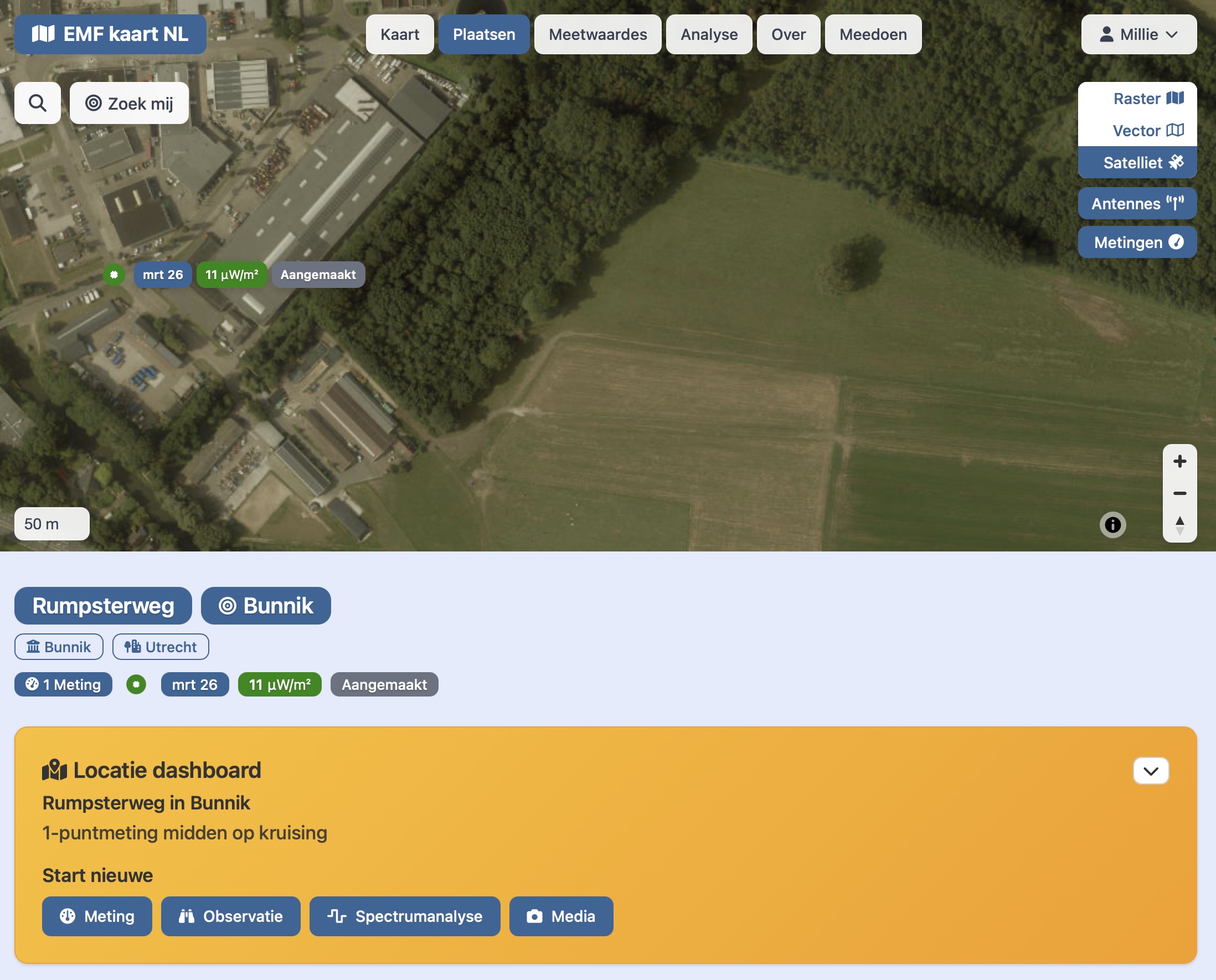This screenshot has width=1216, height=980.
Task: Reset map orientation with compass arrow
Action: click(1179, 525)
